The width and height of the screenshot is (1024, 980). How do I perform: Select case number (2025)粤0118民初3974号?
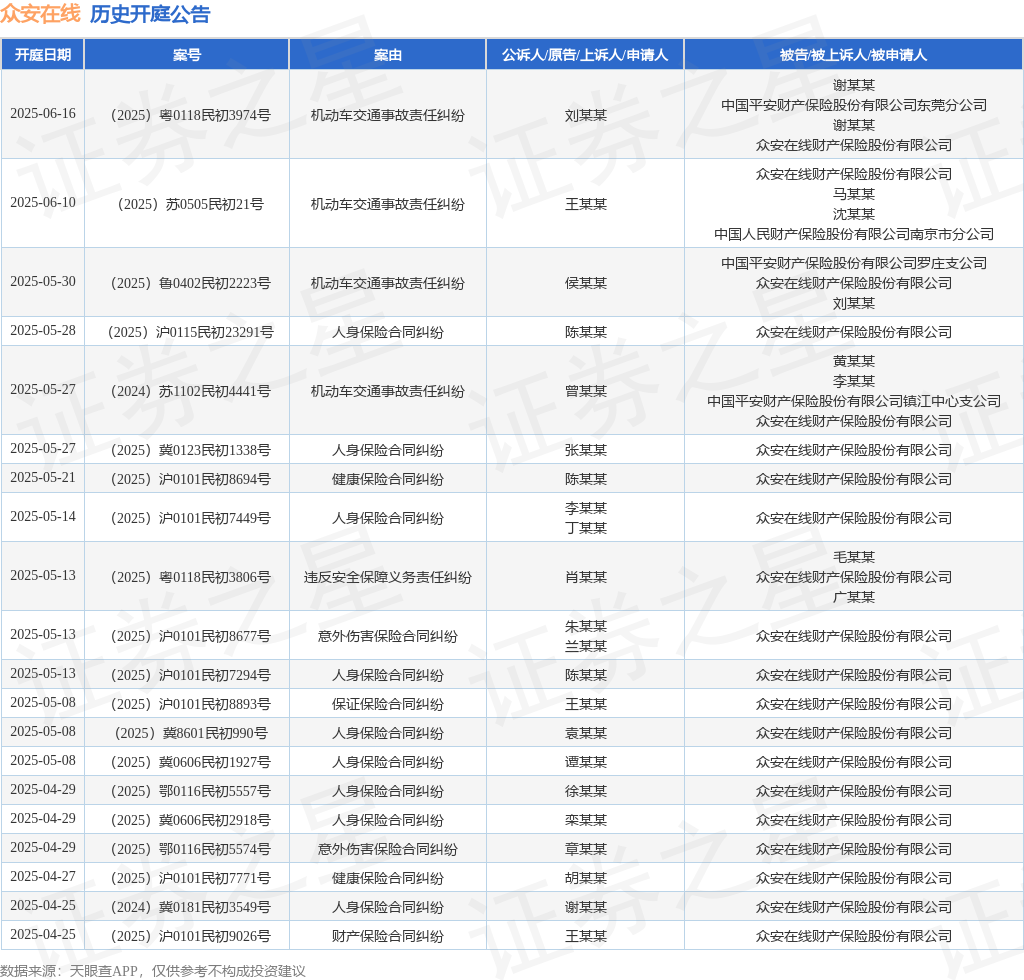pos(190,115)
